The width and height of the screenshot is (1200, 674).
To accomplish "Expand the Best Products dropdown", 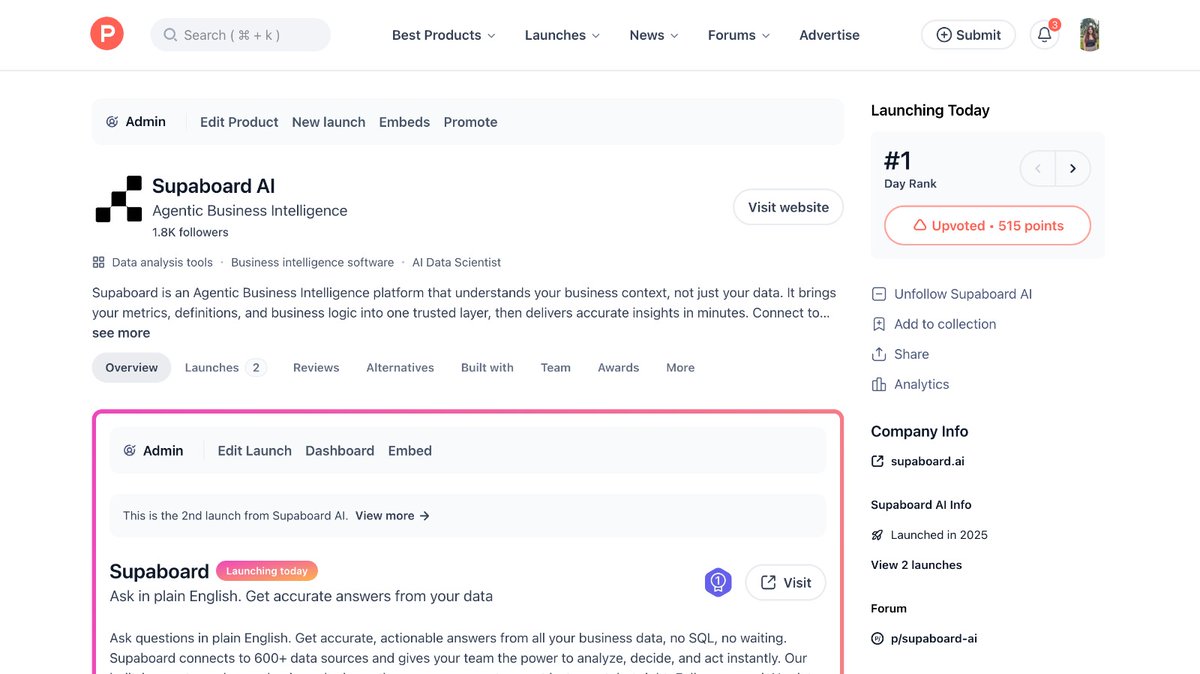I will pyautogui.click(x=443, y=35).
